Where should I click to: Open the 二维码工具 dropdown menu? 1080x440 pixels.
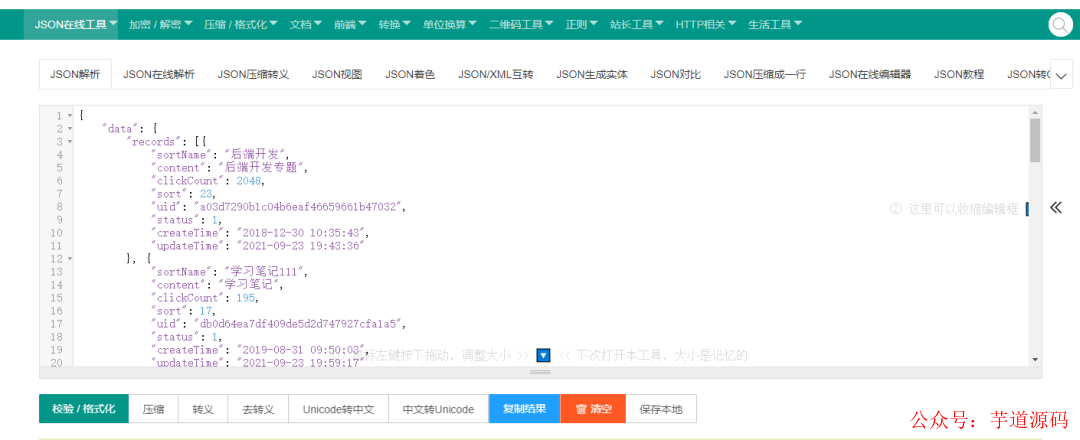coord(521,25)
